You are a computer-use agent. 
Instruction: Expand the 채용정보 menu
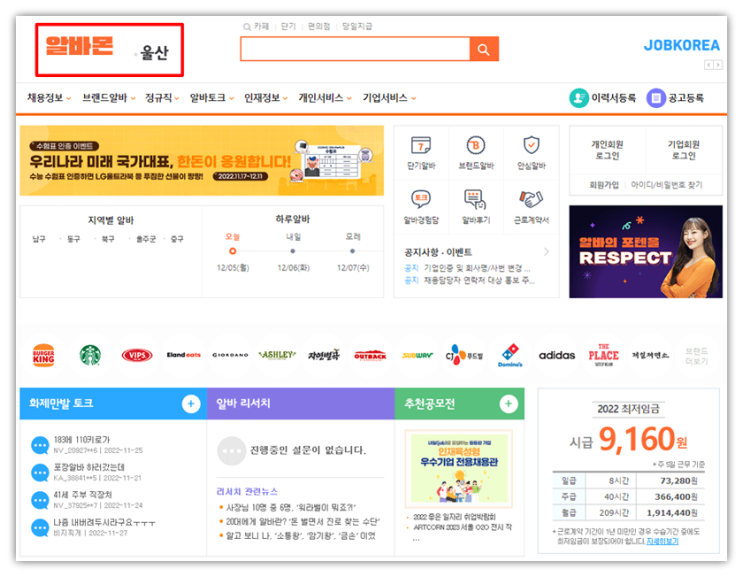click(x=49, y=98)
